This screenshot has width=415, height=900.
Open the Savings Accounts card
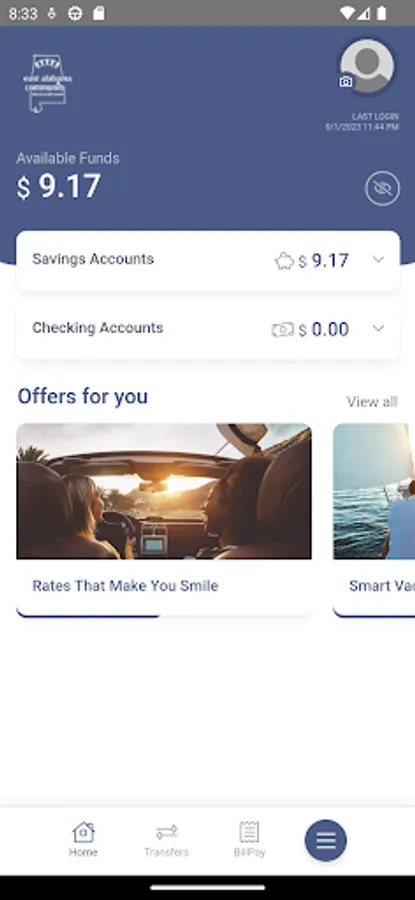[208, 261]
